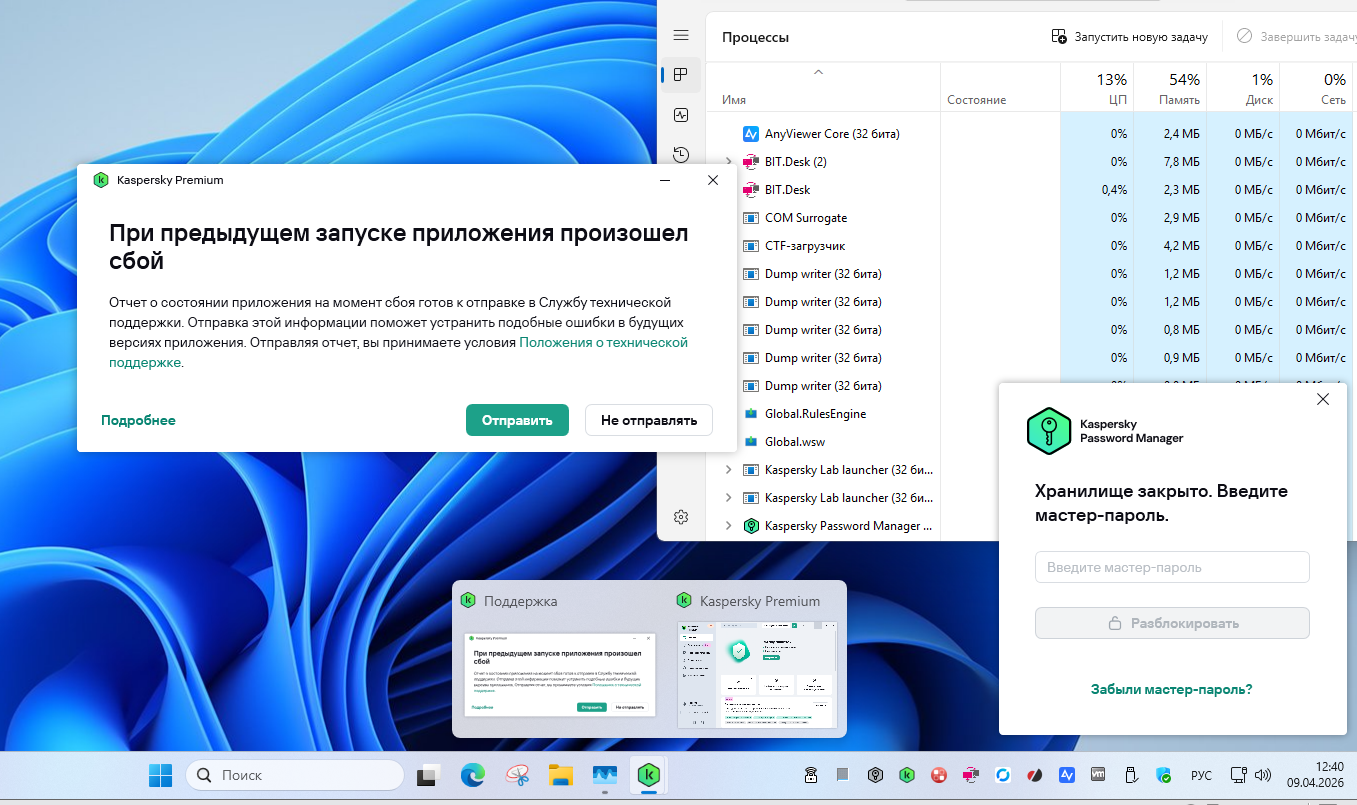
Task: Open the Подробнее link in the crash dialog
Action: coord(138,420)
